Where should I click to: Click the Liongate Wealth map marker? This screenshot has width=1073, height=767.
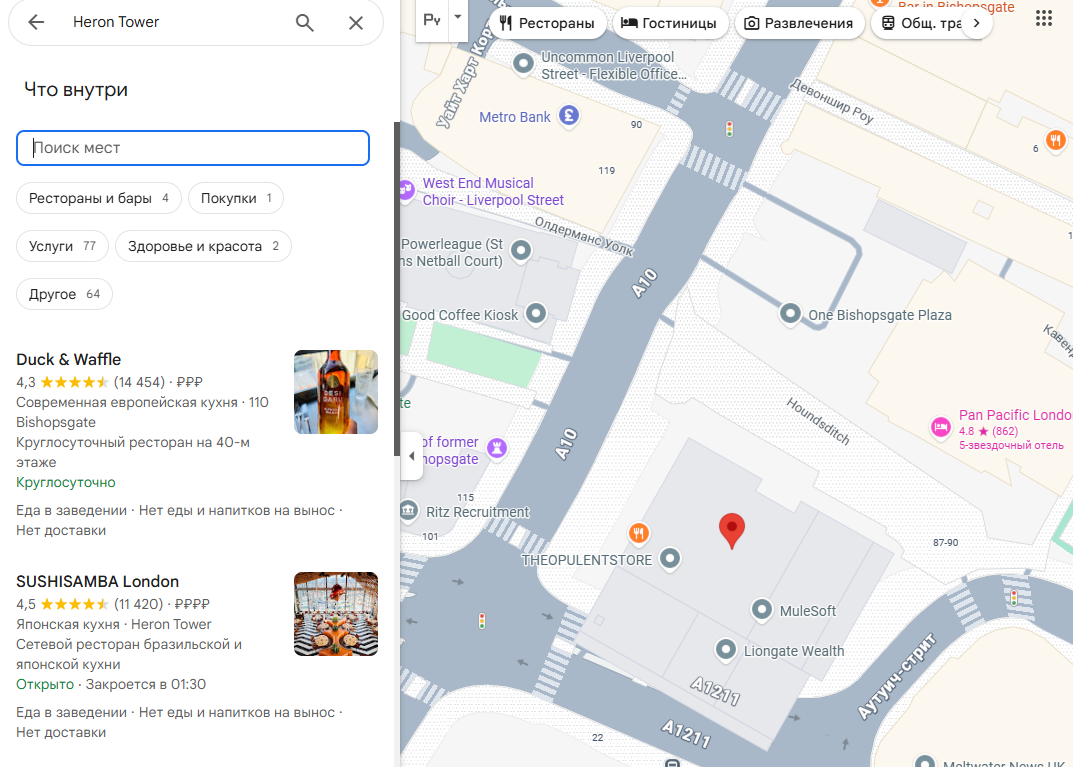[x=726, y=649]
